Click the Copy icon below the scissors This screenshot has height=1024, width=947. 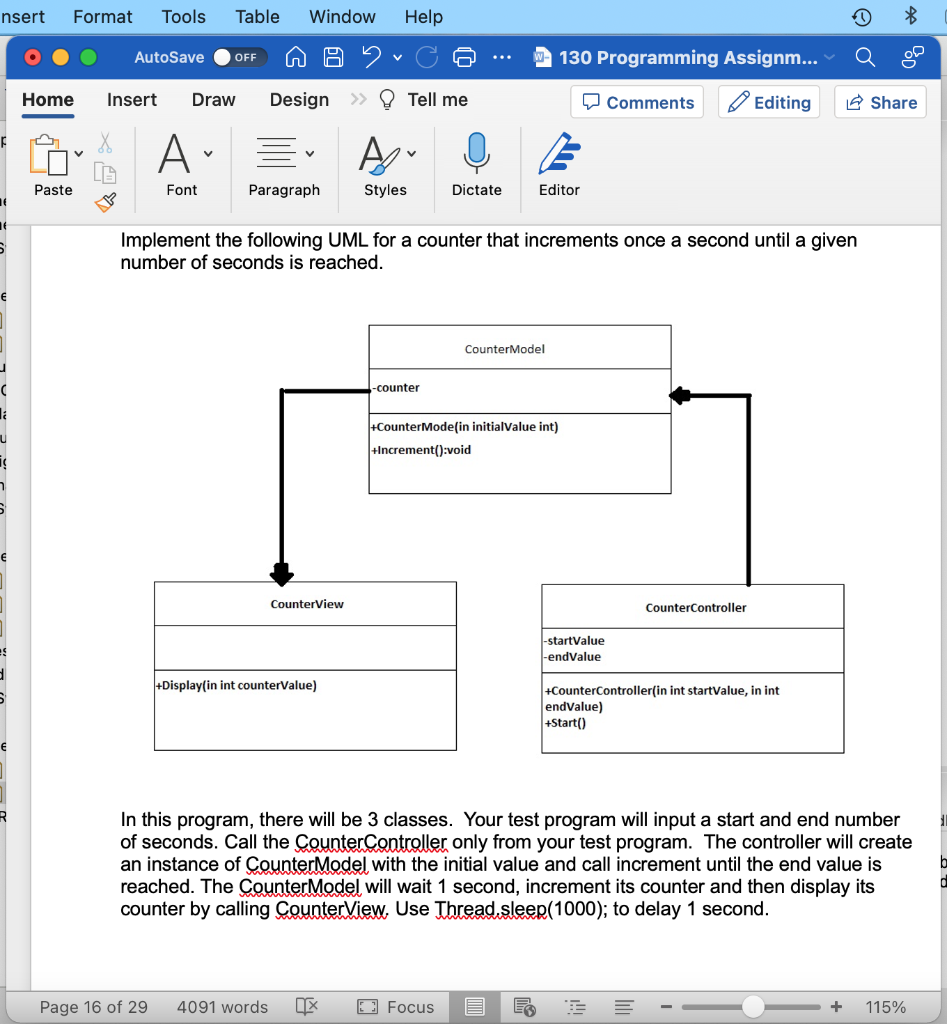coord(104,173)
